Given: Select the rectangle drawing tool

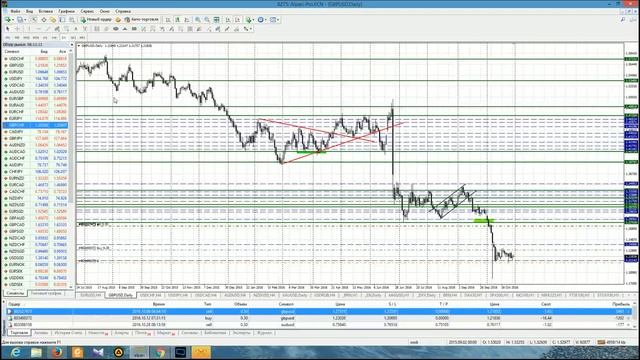Looking at the screenshot, I should point(134,29).
